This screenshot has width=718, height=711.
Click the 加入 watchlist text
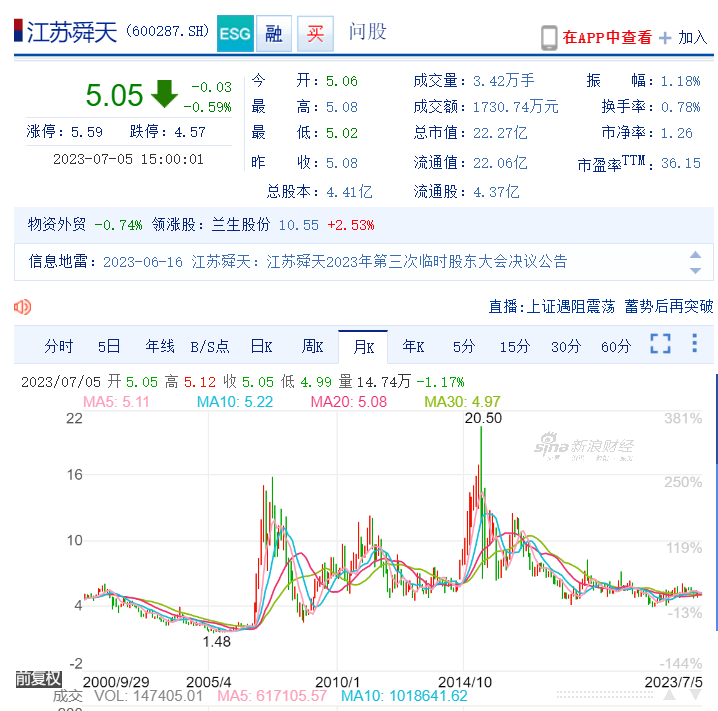(x=692, y=37)
